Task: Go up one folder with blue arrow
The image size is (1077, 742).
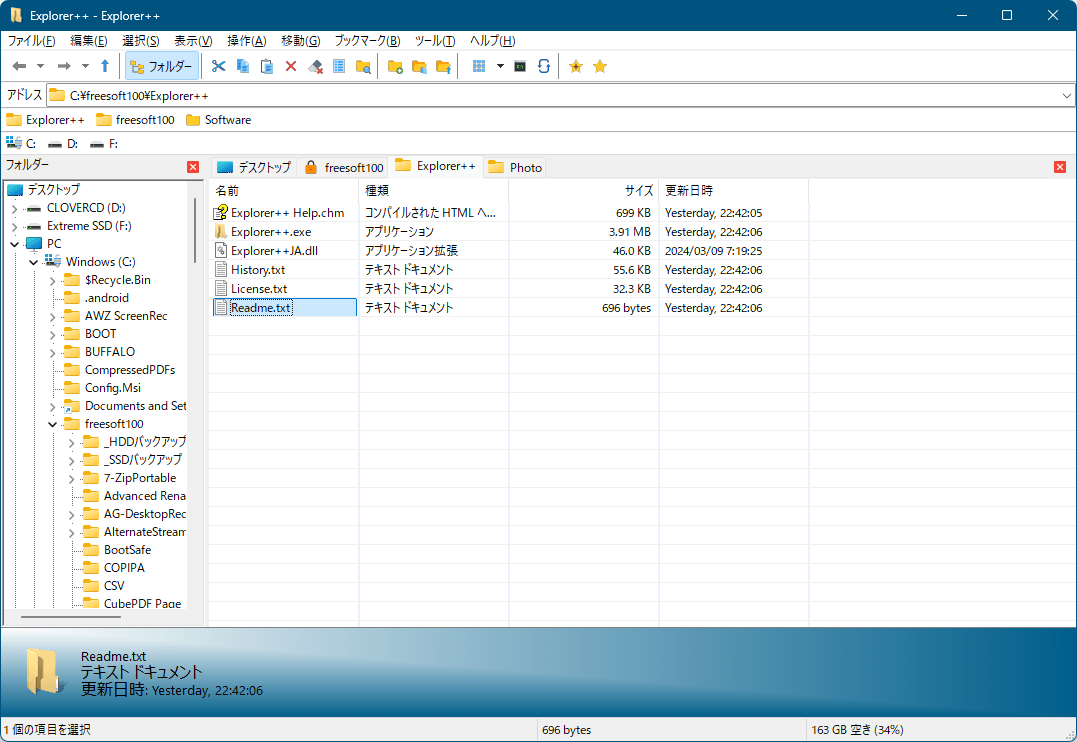Action: (x=105, y=66)
